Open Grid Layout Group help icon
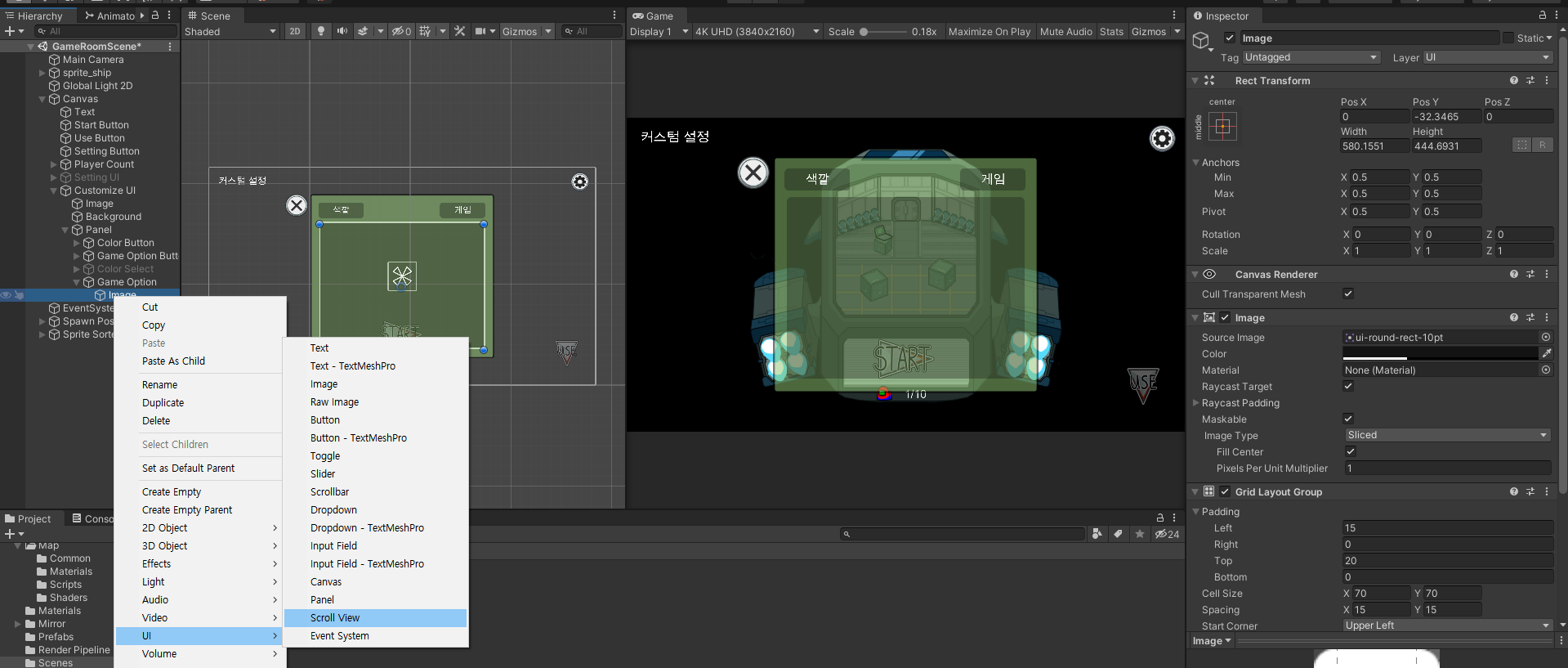 tap(1514, 491)
